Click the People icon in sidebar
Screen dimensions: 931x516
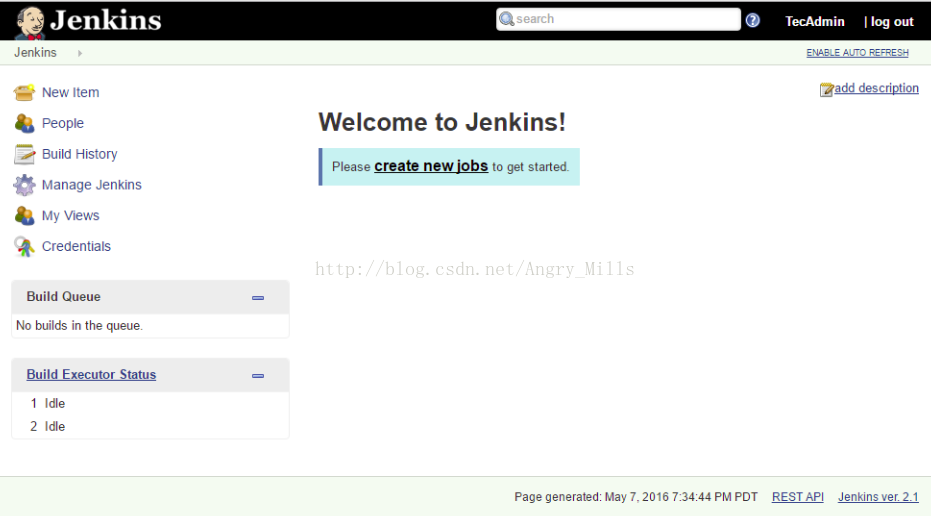point(24,123)
